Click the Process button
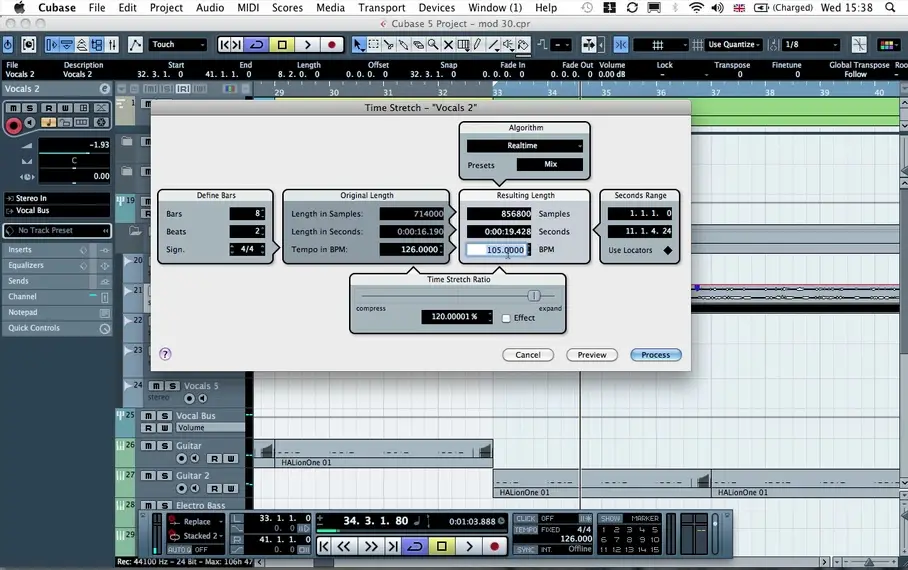 pyautogui.click(x=656, y=355)
